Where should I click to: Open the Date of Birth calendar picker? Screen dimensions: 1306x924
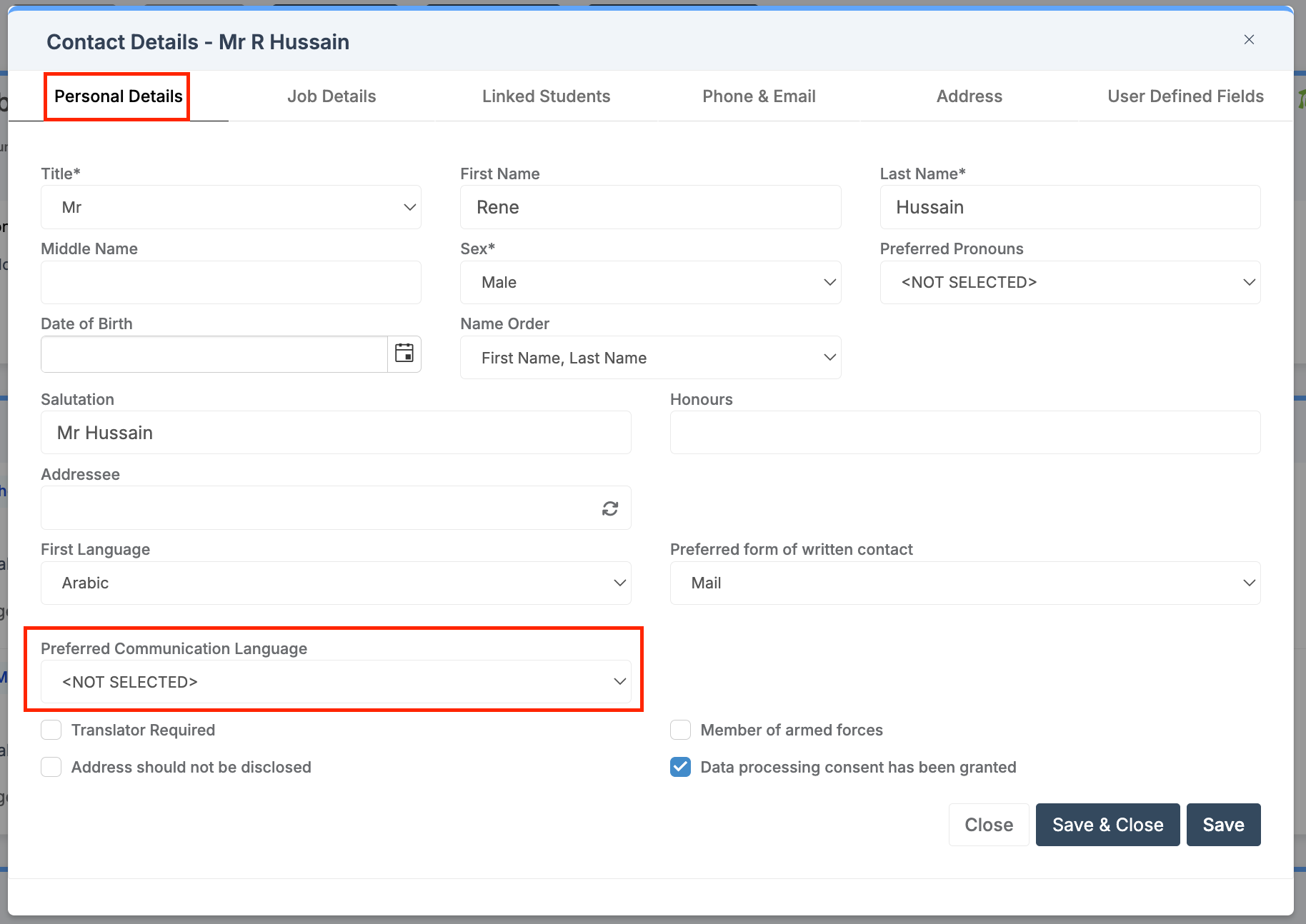[404, 353]
